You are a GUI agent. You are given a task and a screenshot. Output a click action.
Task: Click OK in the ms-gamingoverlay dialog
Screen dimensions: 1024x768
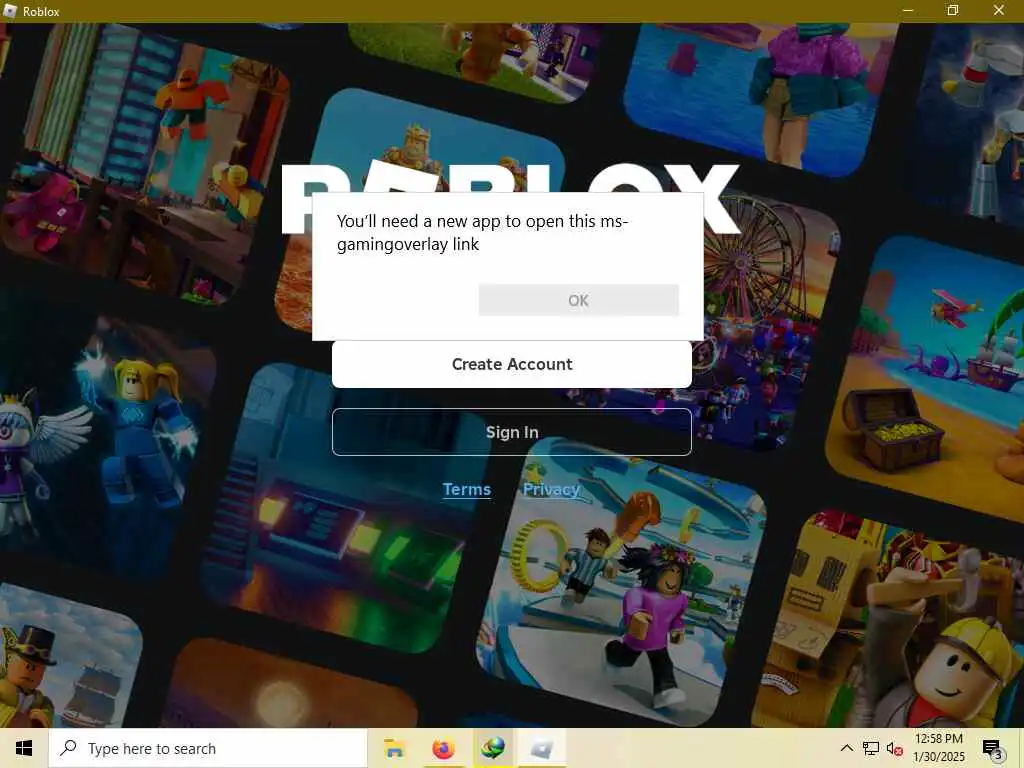579,300
